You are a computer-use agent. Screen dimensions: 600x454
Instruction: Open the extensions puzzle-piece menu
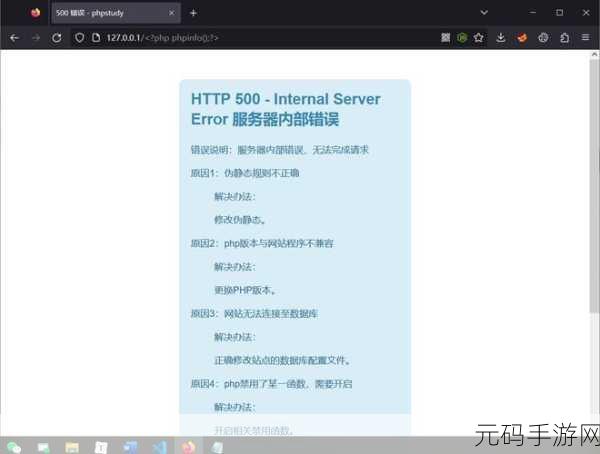pos(564,38)
